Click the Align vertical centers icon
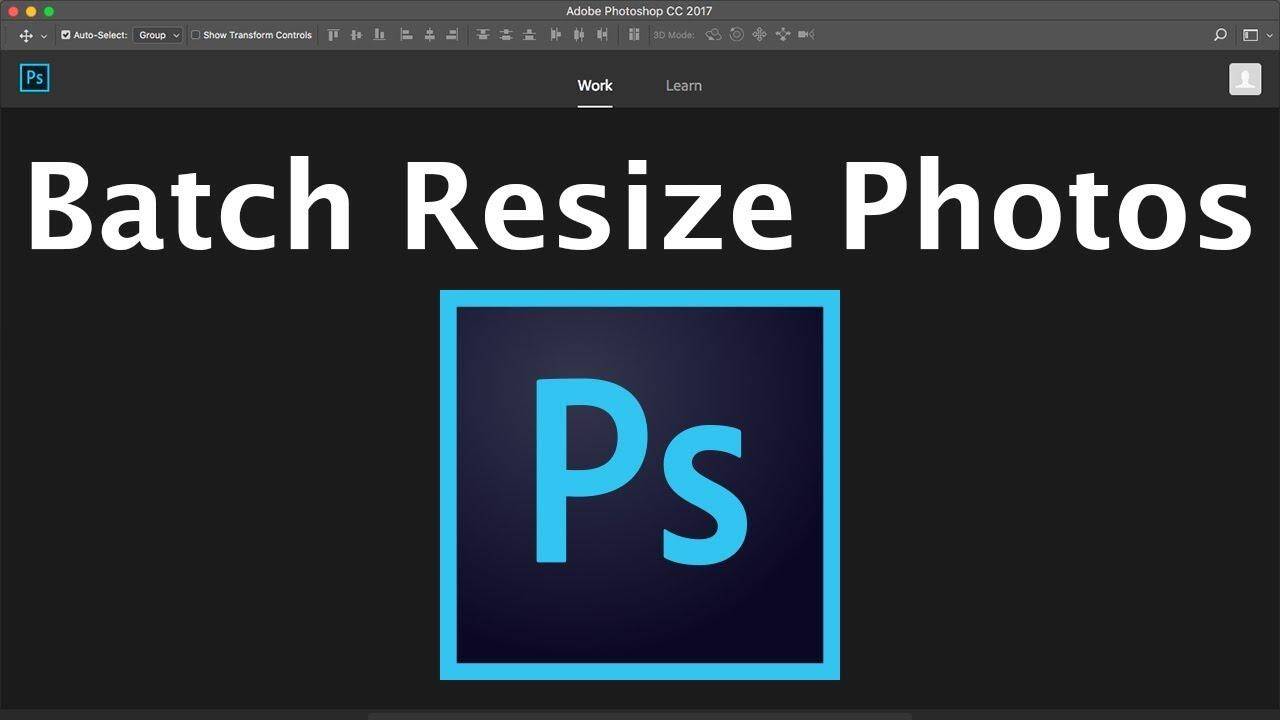Screen dimensions: 1280x720 [x=356, y=34]
